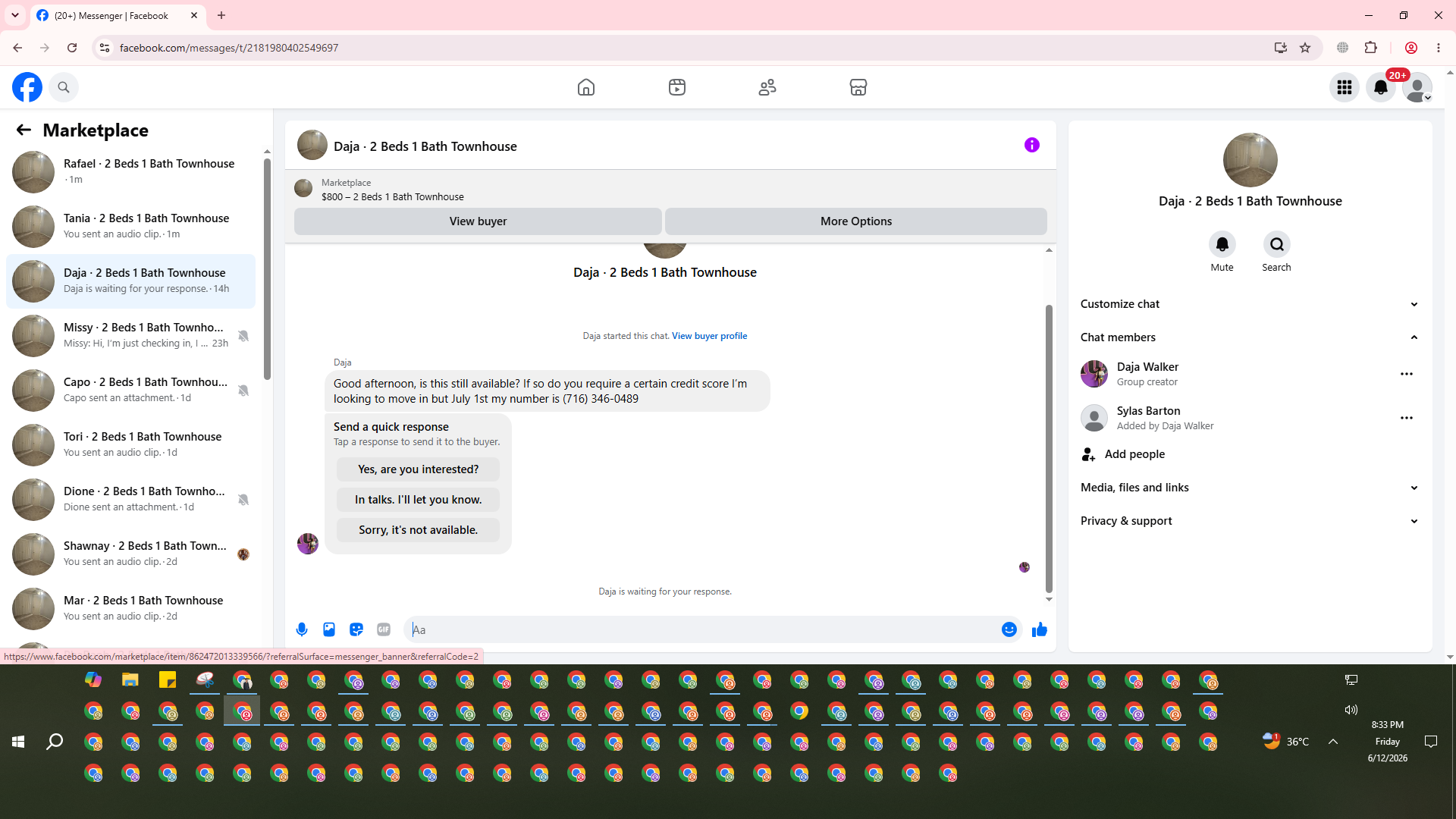The width and height of the screenshot is (1456, 819).
Task: Open Windows Start menu
Action: [x=18, y=742]
